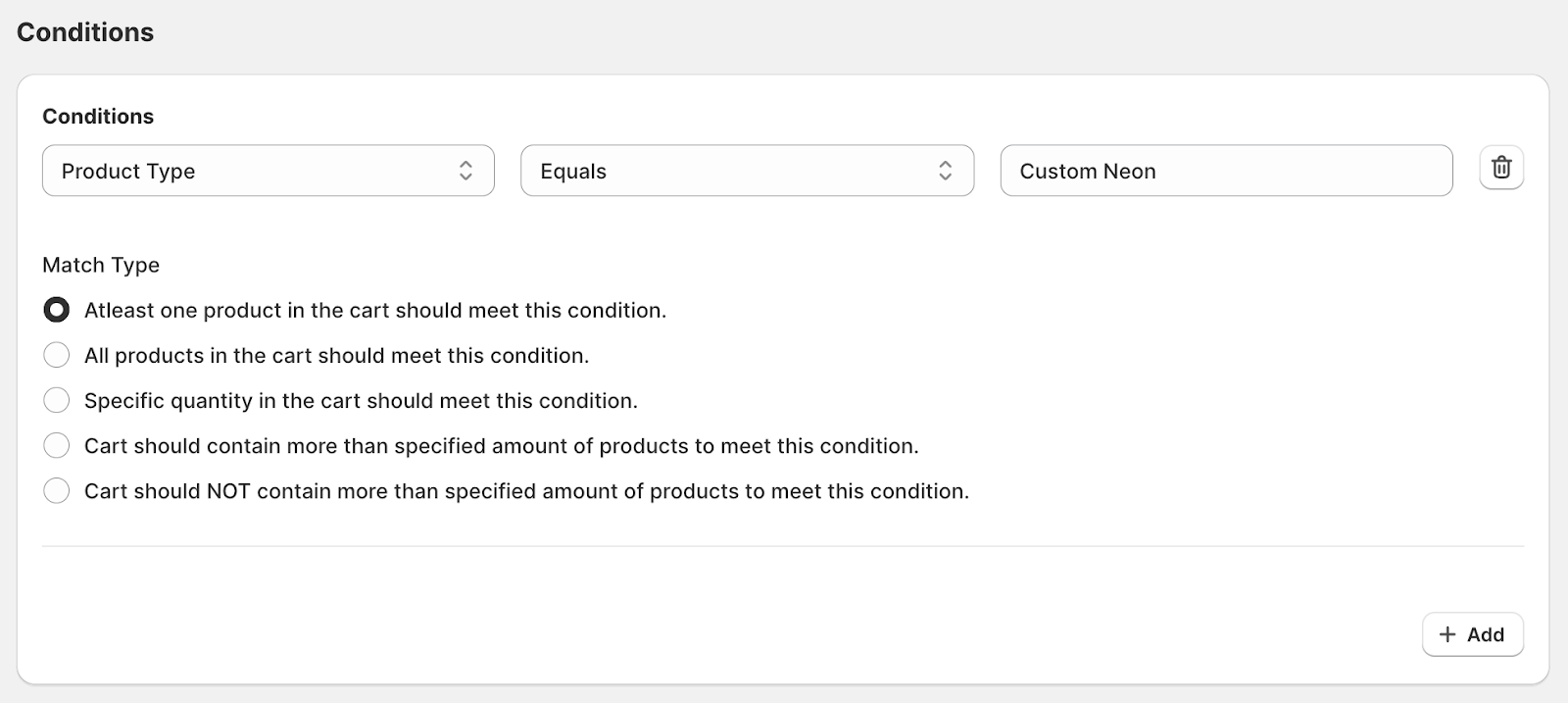
Task: Click the plus icon on Add button
Action: tap(1447, 634)
